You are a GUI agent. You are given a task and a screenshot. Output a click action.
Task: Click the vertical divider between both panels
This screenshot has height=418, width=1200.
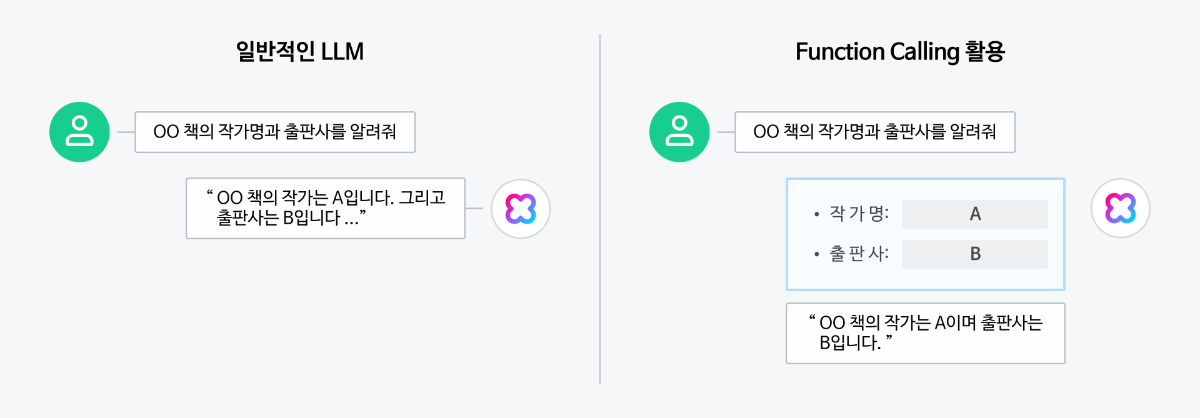[x=600, y=209]
